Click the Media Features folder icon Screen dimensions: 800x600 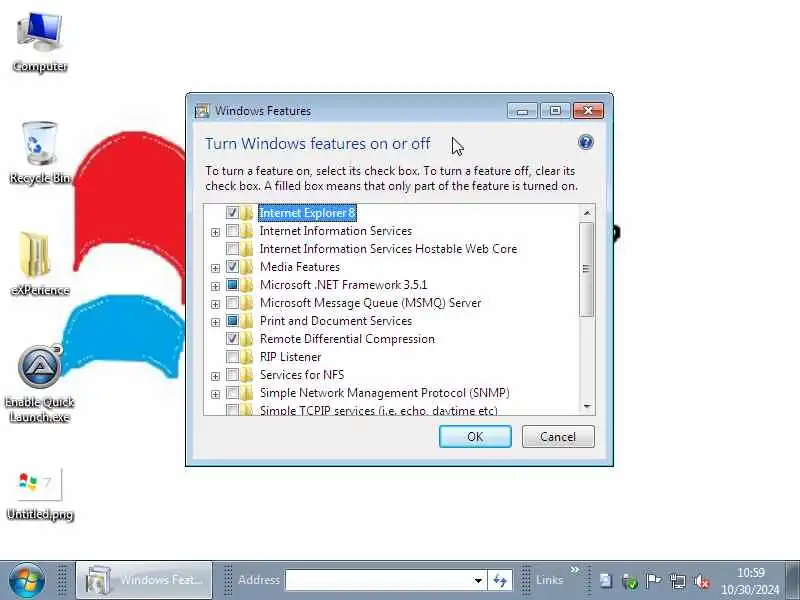pyautogui.click(x=247, y=267)
